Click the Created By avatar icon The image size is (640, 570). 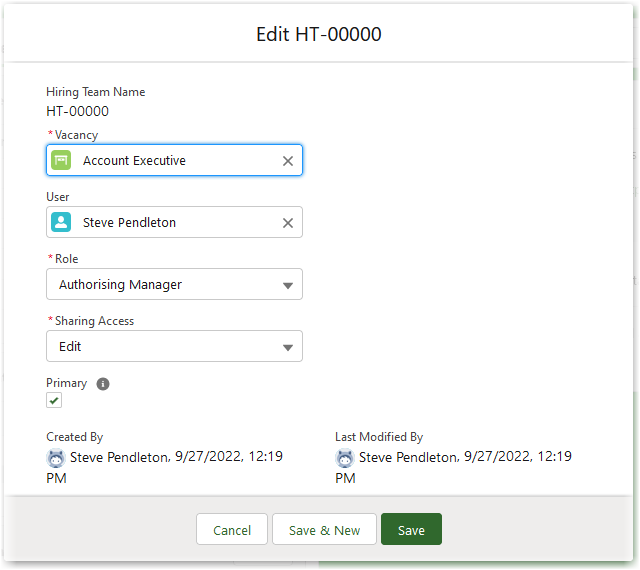pos(56,457)
